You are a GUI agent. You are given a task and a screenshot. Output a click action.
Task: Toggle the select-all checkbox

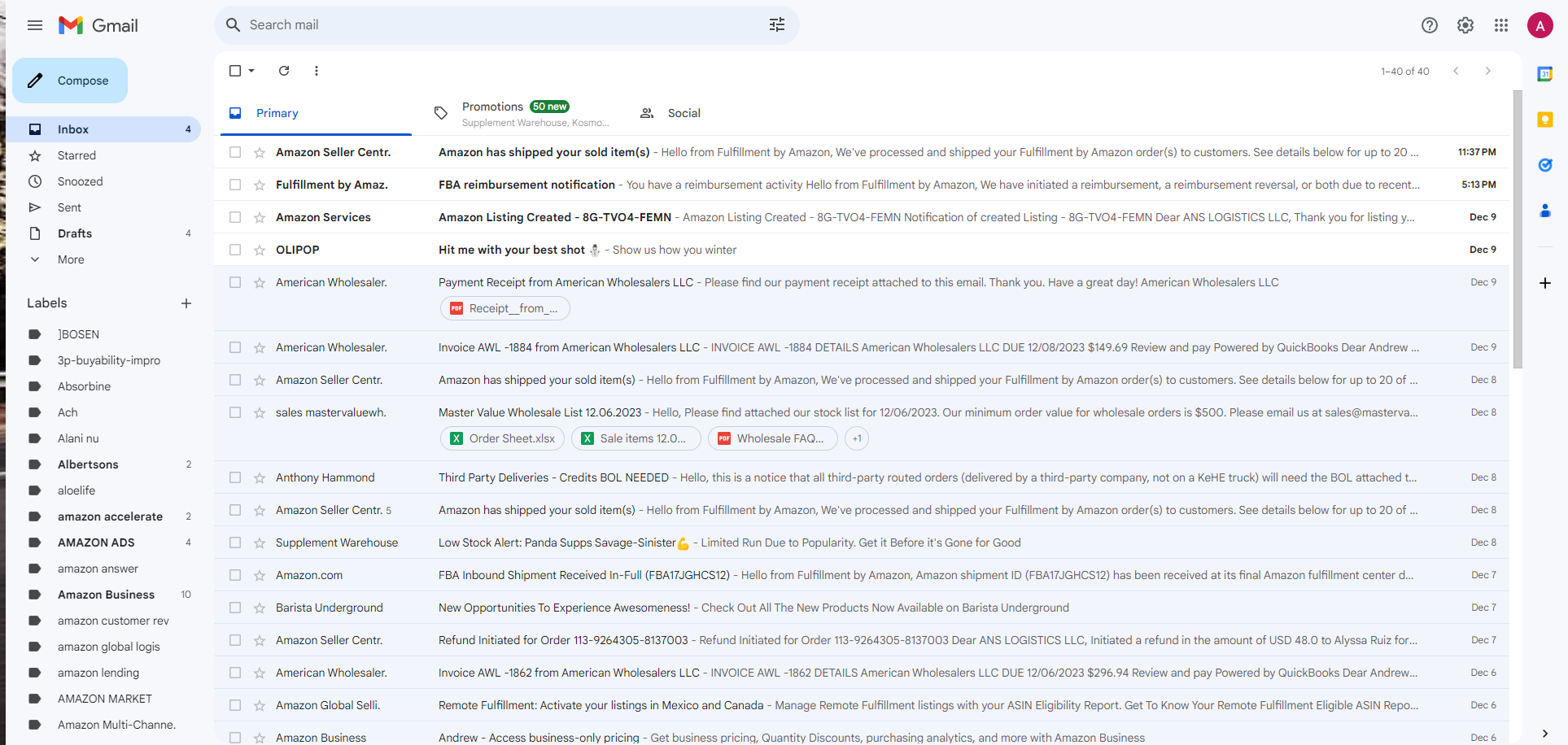pos(235,71)
